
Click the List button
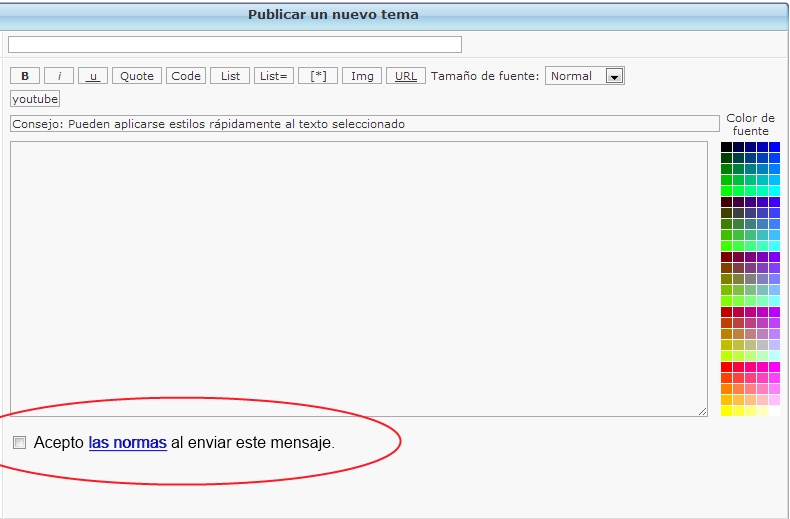(x=230, y=76)
